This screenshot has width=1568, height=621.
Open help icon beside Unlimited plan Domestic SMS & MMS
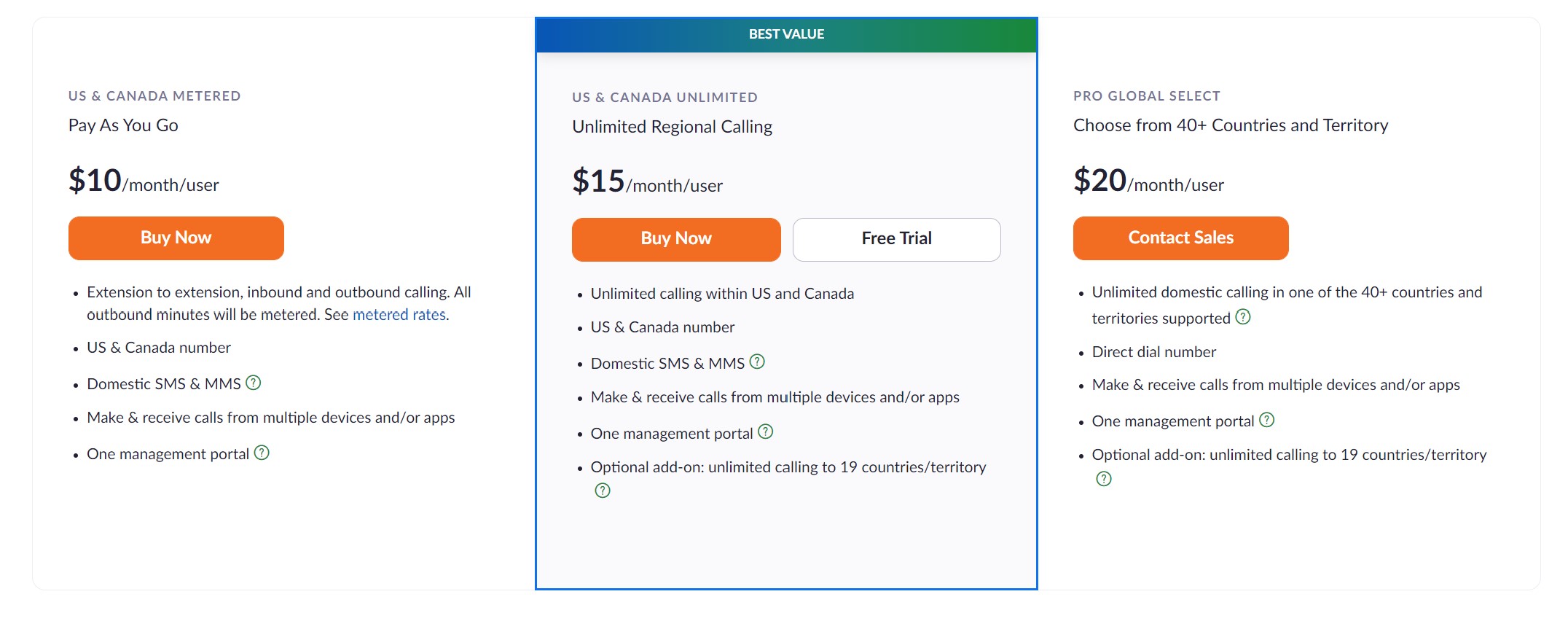point(757,362)
